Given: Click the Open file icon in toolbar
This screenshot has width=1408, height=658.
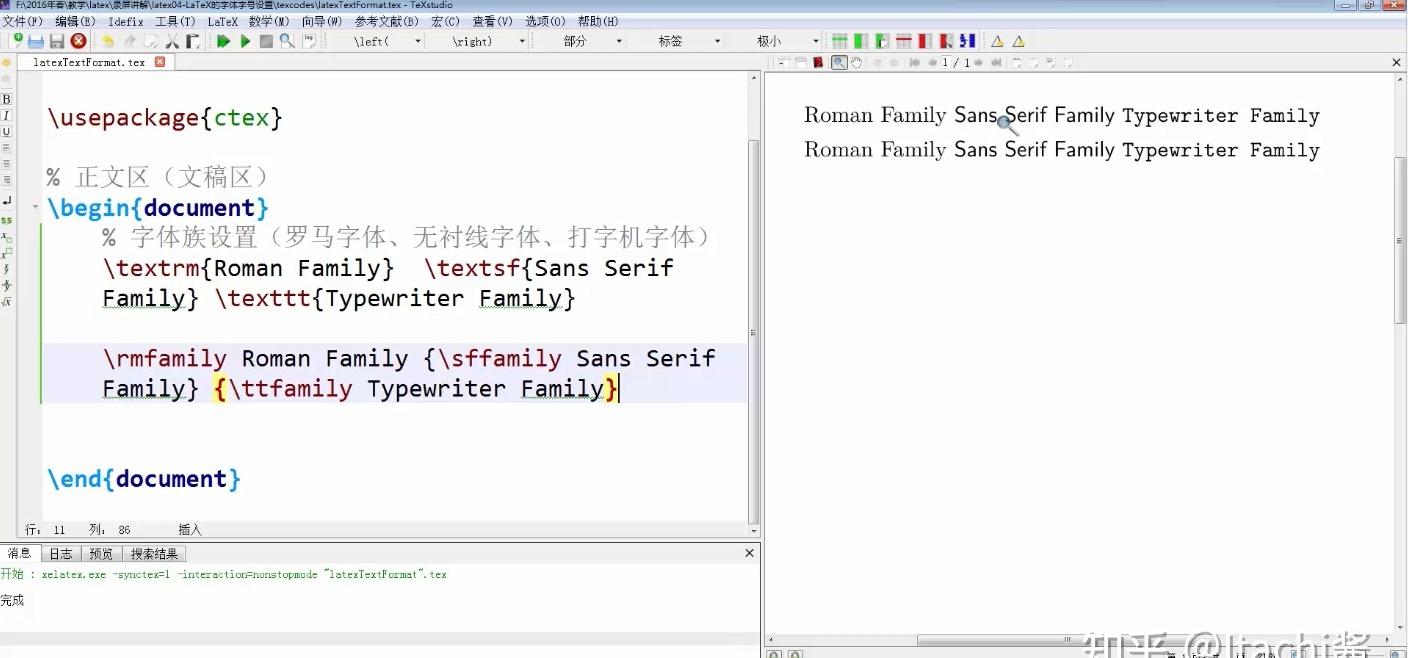Looking at the screenshot, I should [x=36, y=41].
